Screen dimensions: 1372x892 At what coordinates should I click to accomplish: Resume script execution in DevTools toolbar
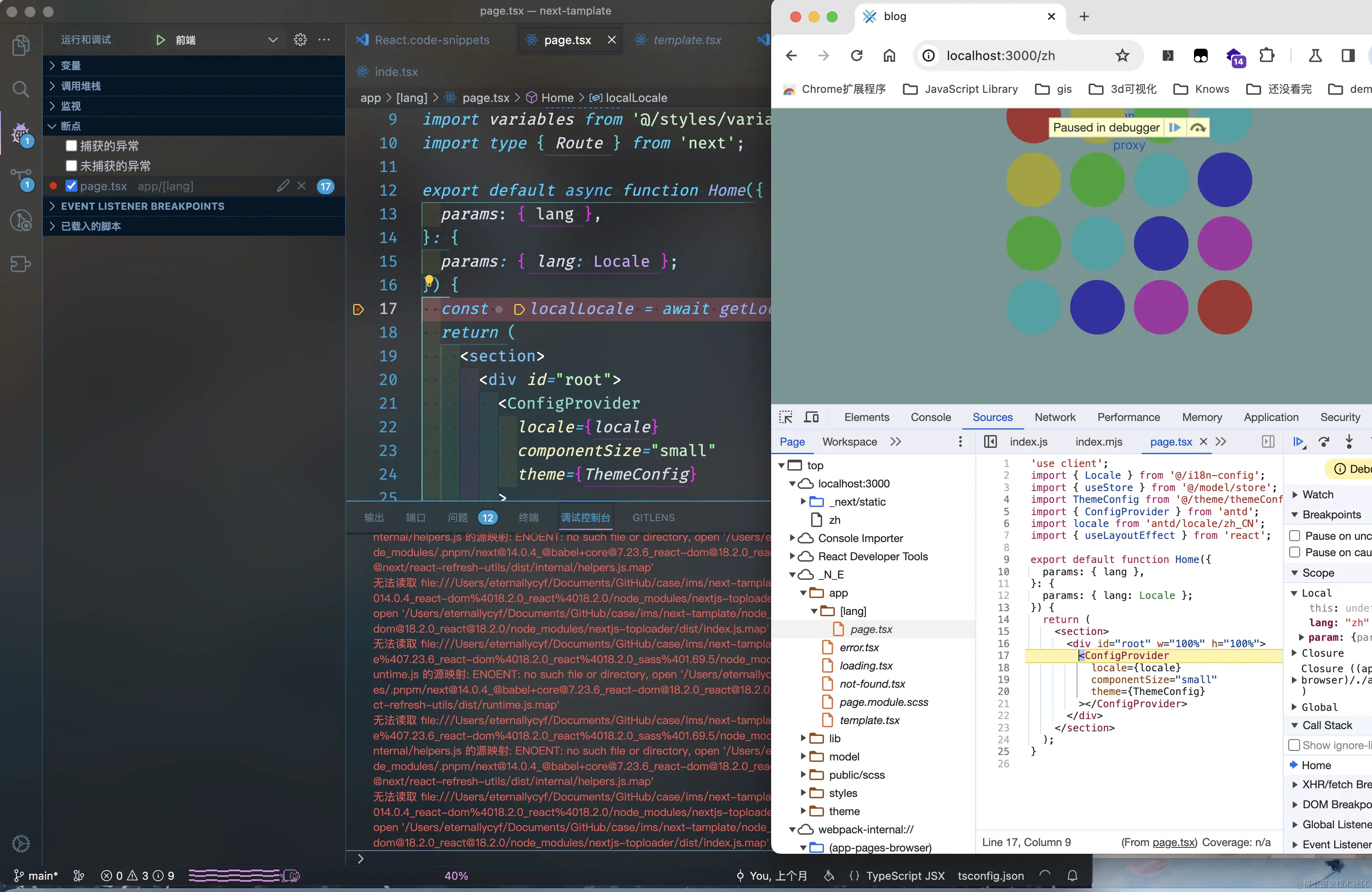click(1298, 442)
